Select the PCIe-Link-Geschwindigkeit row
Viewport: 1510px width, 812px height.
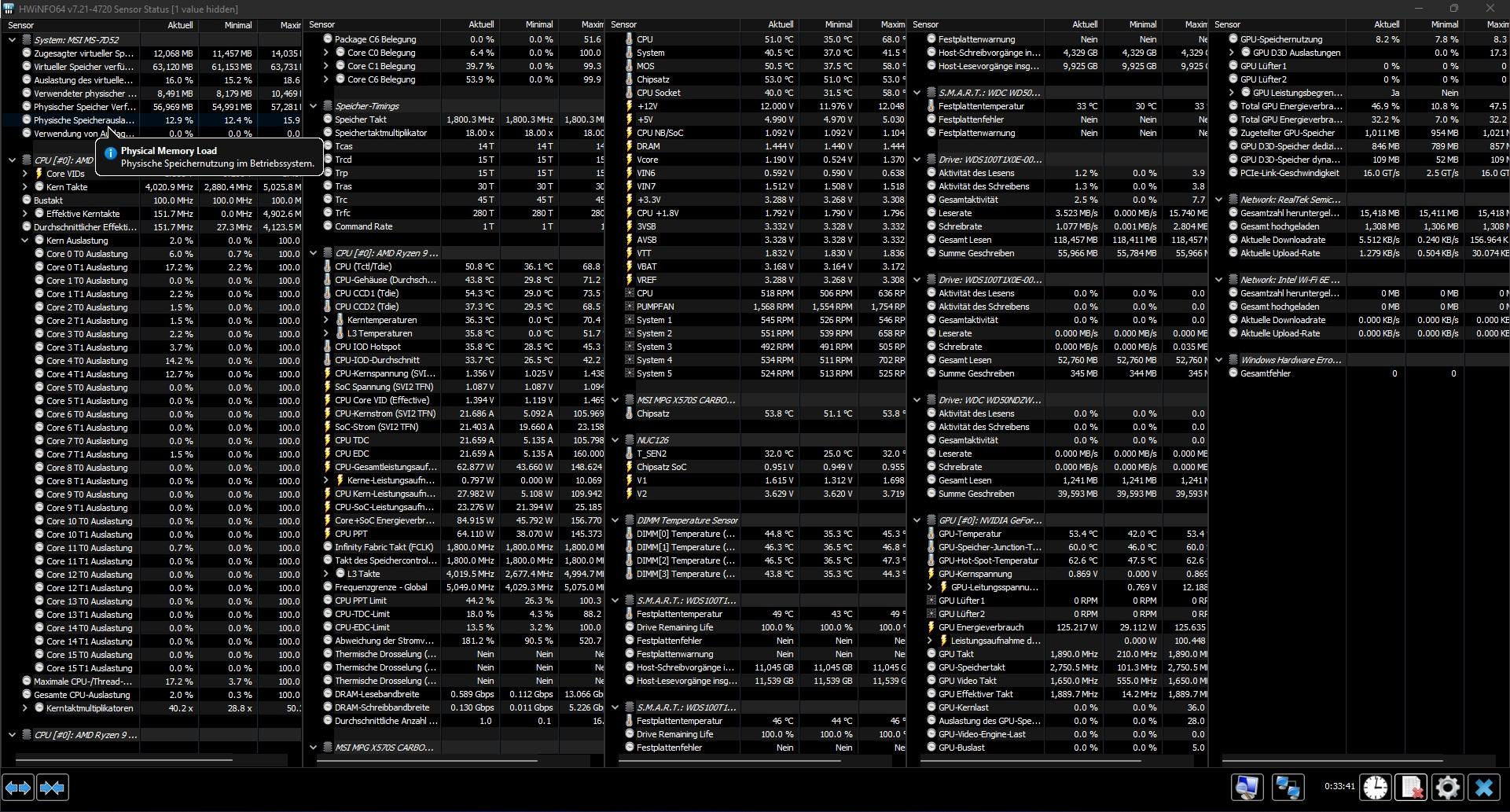pyautogui.click(x=1360, y=173)
